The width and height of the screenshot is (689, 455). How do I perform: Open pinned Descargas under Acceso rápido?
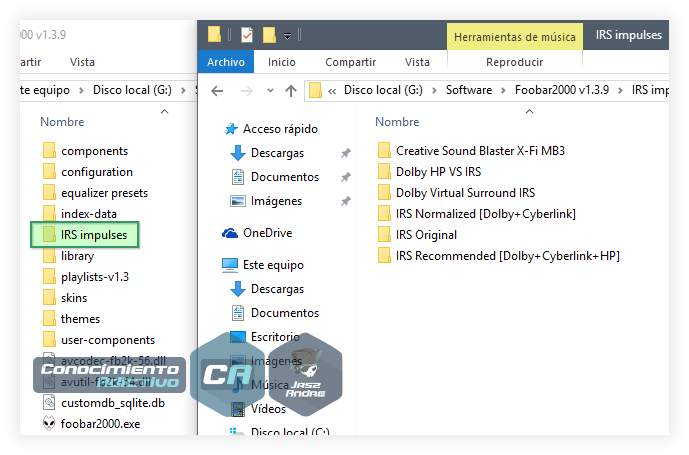[267, 153]
